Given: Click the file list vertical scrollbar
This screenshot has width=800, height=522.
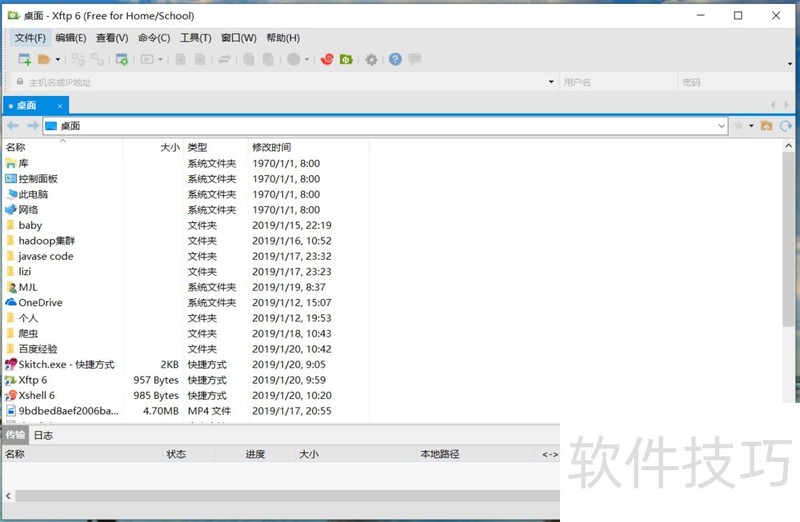Looking at the screenshot, I should (x=788, y=240).
